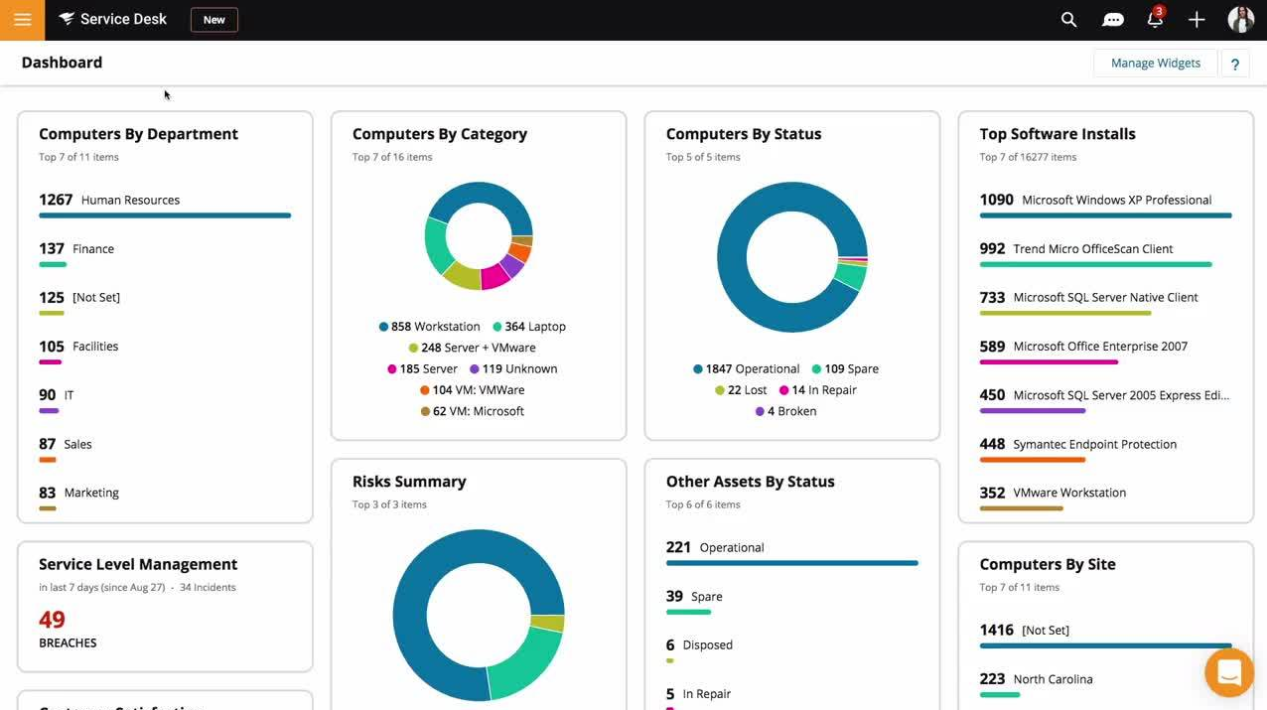Image resolution: width=1267 pixels, height=710 pixels.
Task: Click the Computers By Department widget title
Action: point(138,134)
